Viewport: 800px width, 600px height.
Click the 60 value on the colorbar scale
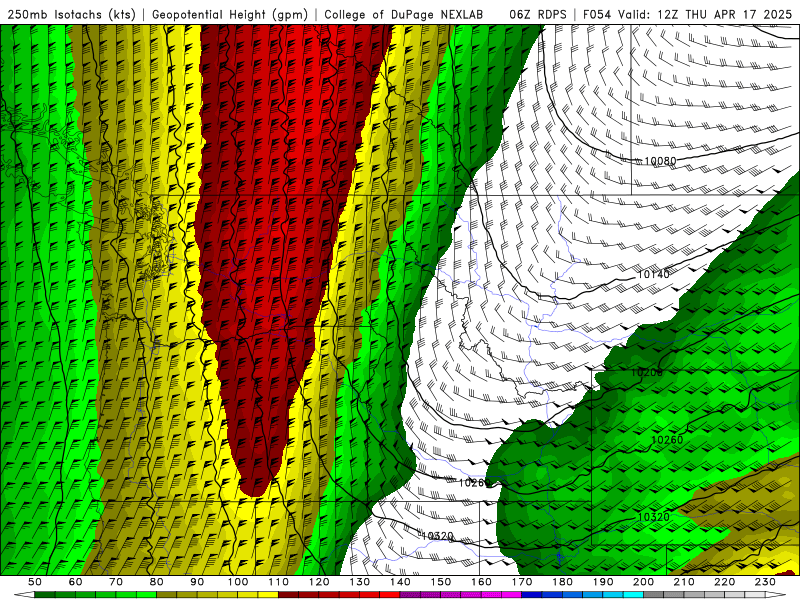click(x=76, y=582)
